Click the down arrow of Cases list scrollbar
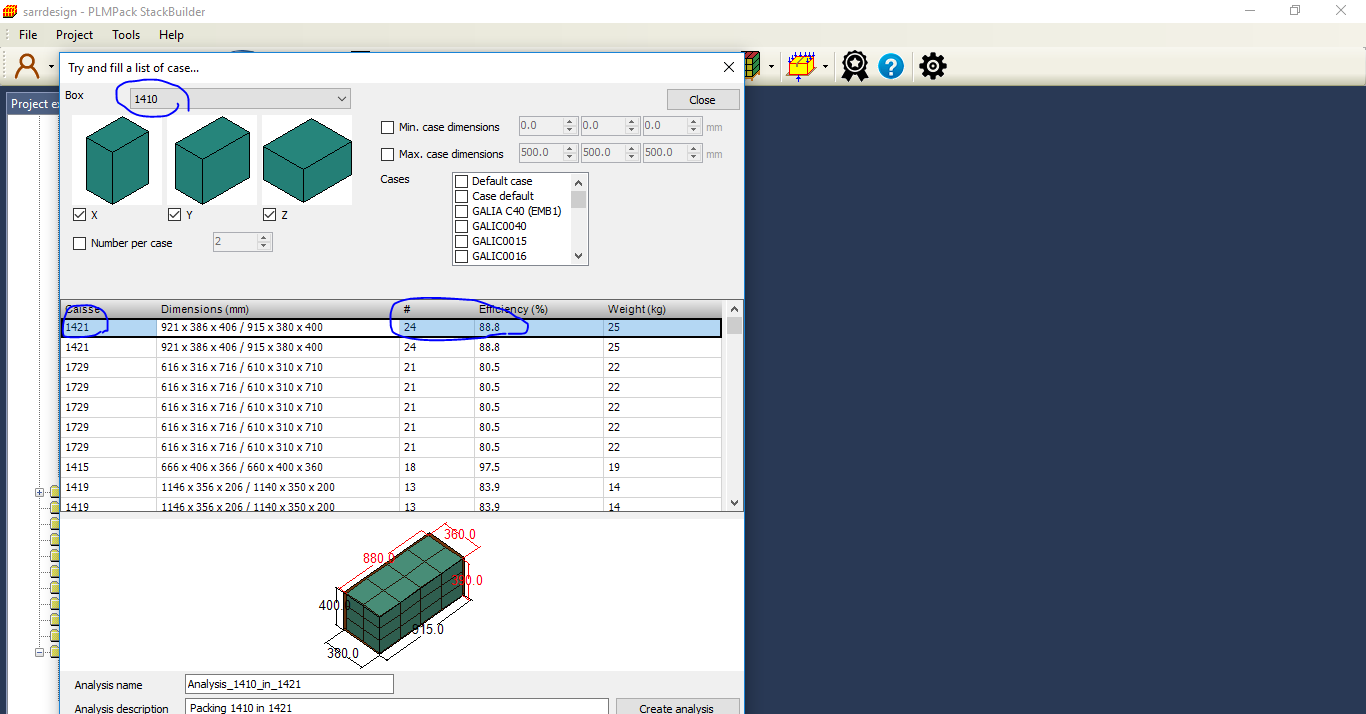Image resolution: width=1366 pixels, height=714 pixels. [578, 256]
